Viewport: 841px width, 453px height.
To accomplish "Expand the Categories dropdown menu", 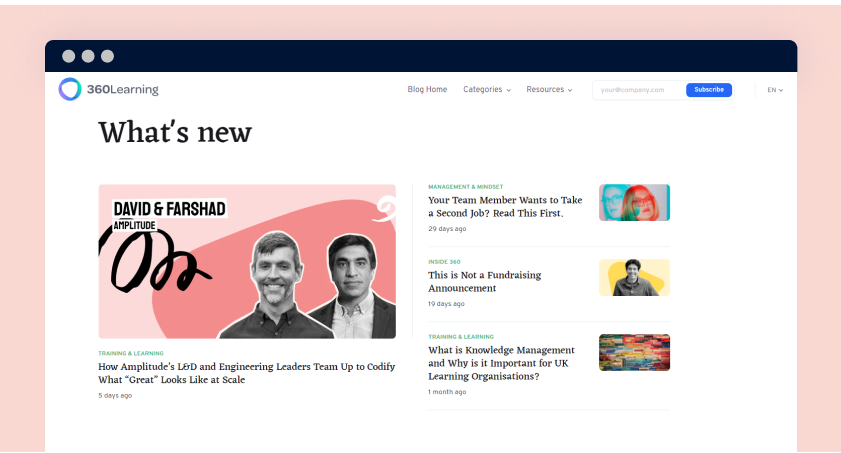I will (486, 90).
